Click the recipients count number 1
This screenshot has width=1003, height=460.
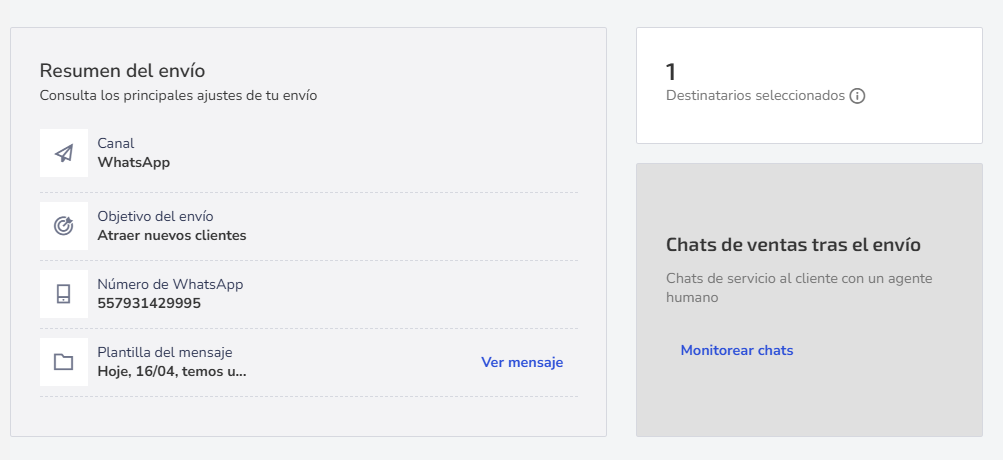tap(670, 72)
